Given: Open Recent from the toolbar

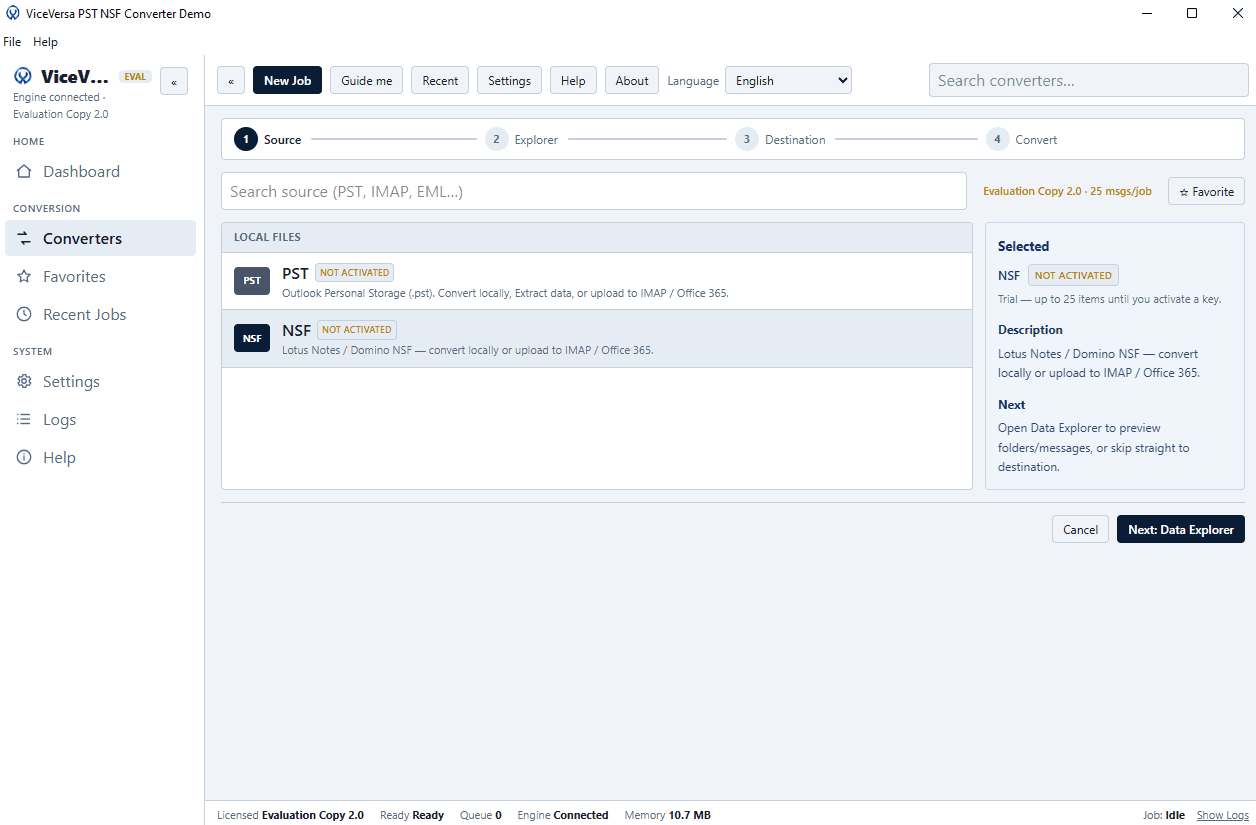Looking at the screenshot, I should pyautogui.click(x=440, y=81).
